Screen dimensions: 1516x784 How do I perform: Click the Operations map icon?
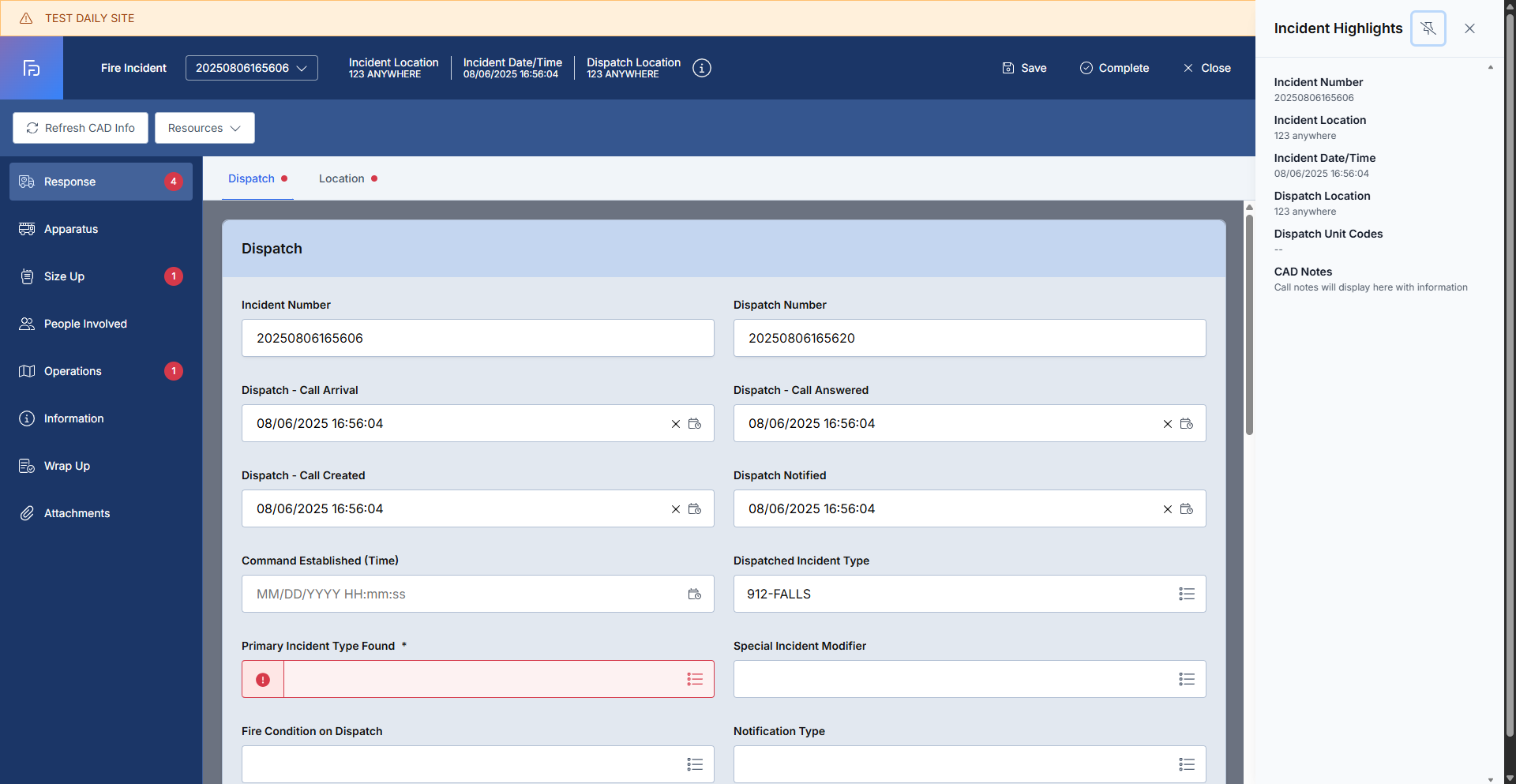pos(27,371)
